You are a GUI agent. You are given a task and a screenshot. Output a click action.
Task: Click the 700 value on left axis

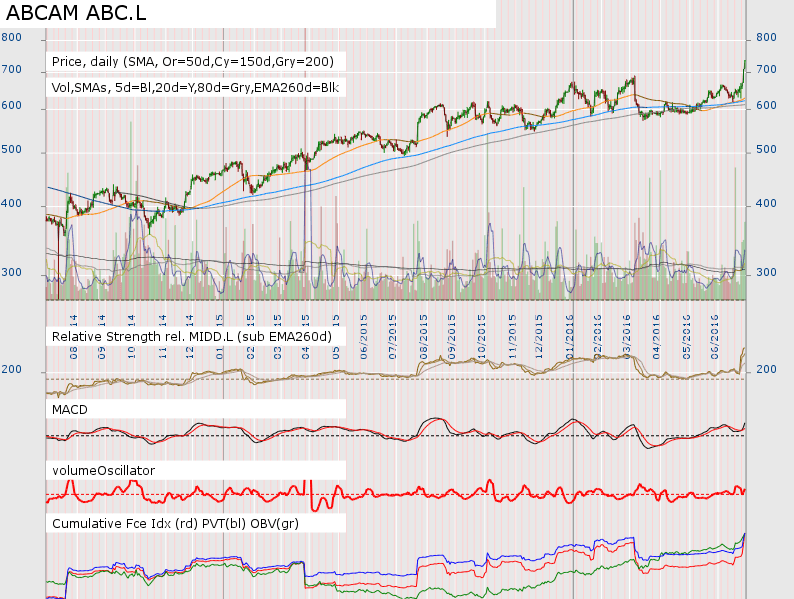coord(11,69)
